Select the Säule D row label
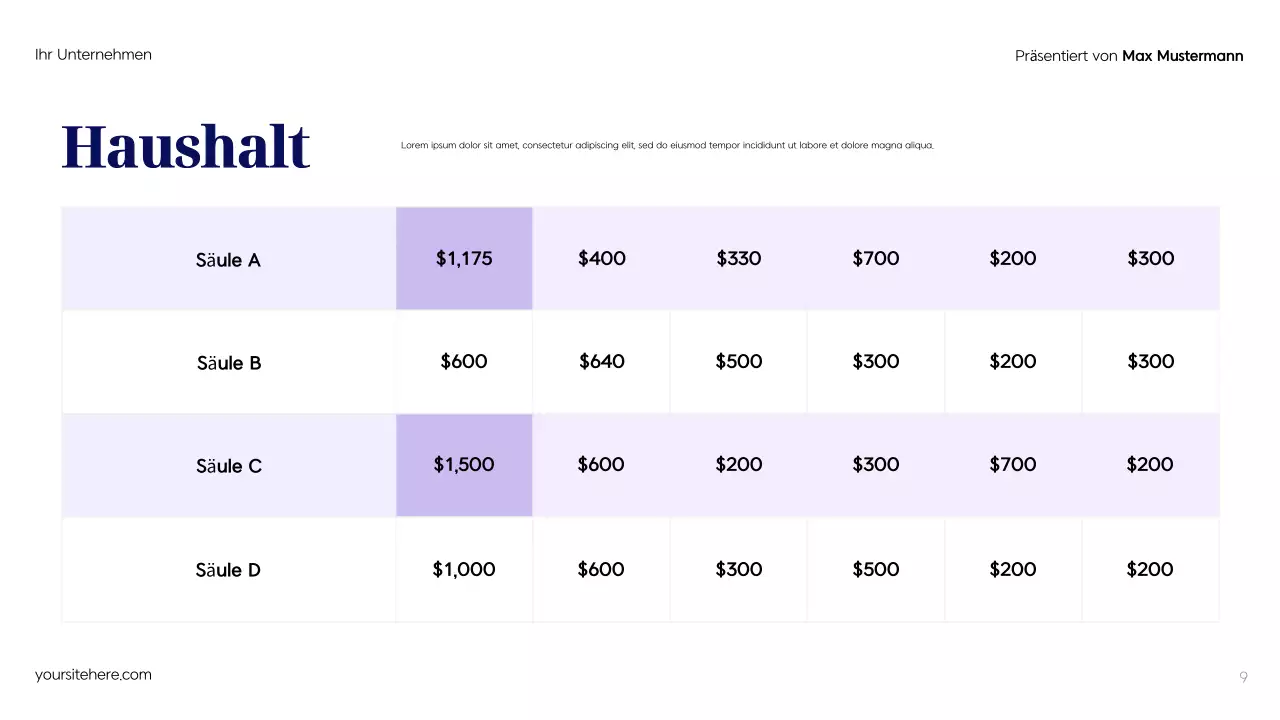The image size is (1280, 720). (228, 570)
